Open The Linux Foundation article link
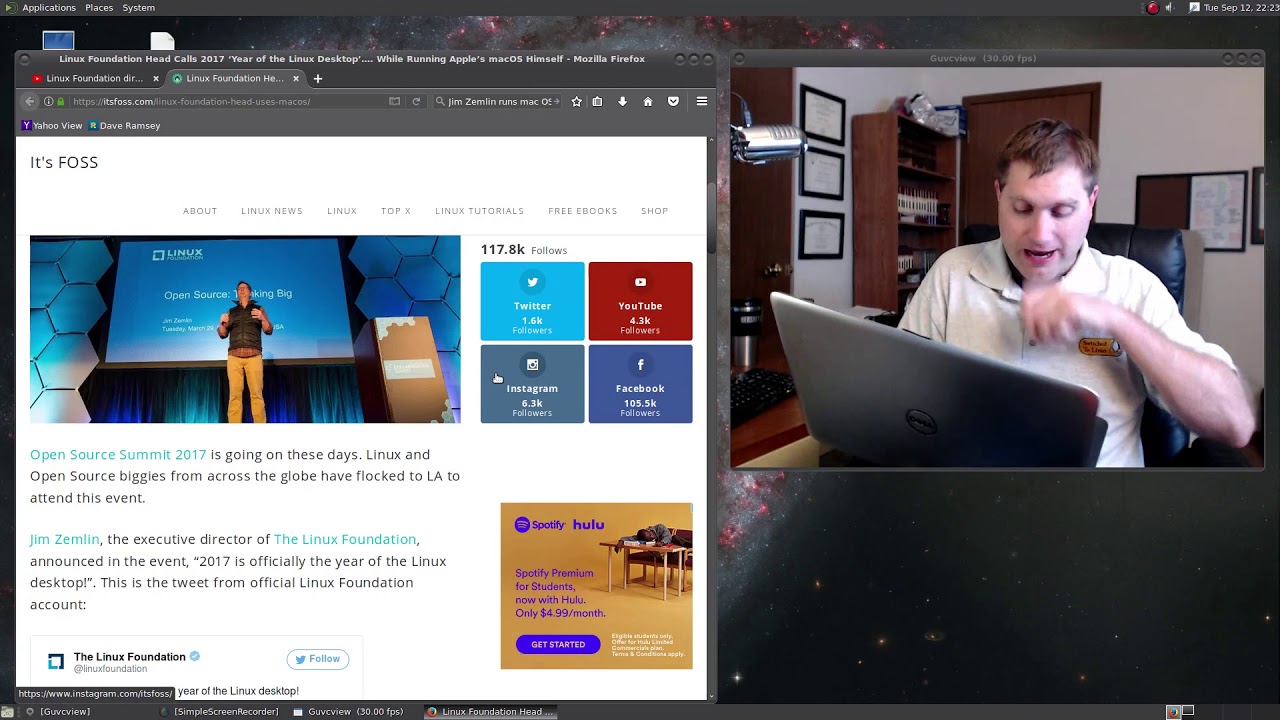The width and height of the screenshot is (1280, 720). click(x=345, y=539)
